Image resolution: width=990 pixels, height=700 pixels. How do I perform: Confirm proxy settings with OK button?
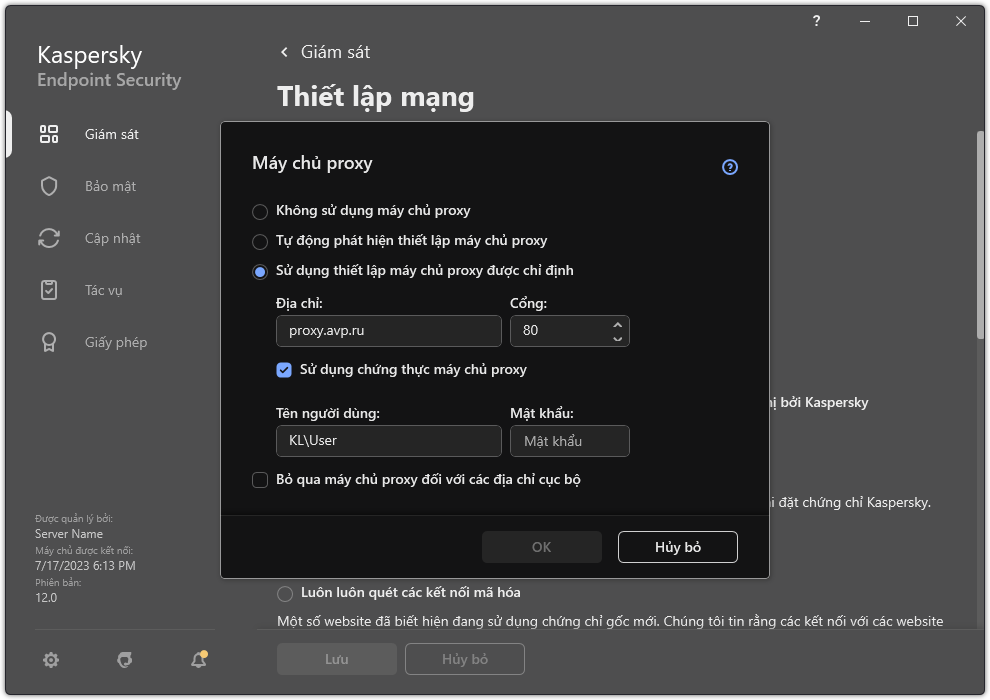[541, 547]
